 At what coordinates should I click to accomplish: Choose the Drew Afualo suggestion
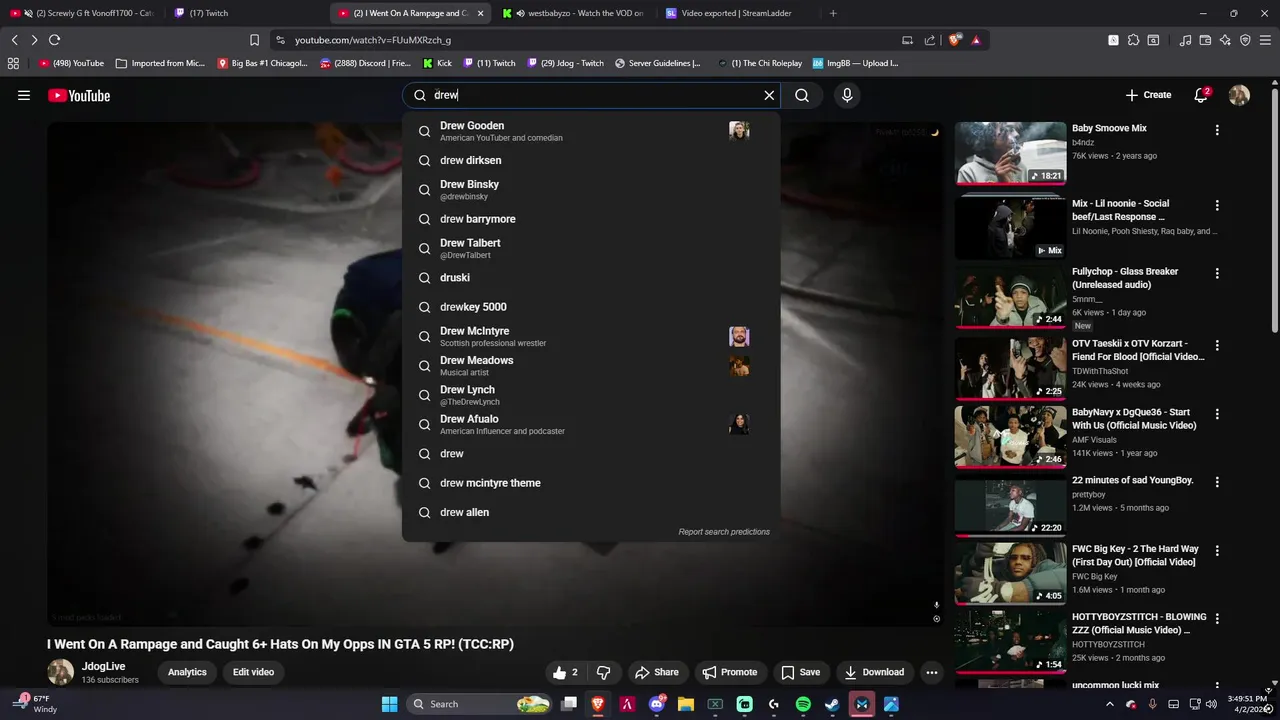(591, 424)
